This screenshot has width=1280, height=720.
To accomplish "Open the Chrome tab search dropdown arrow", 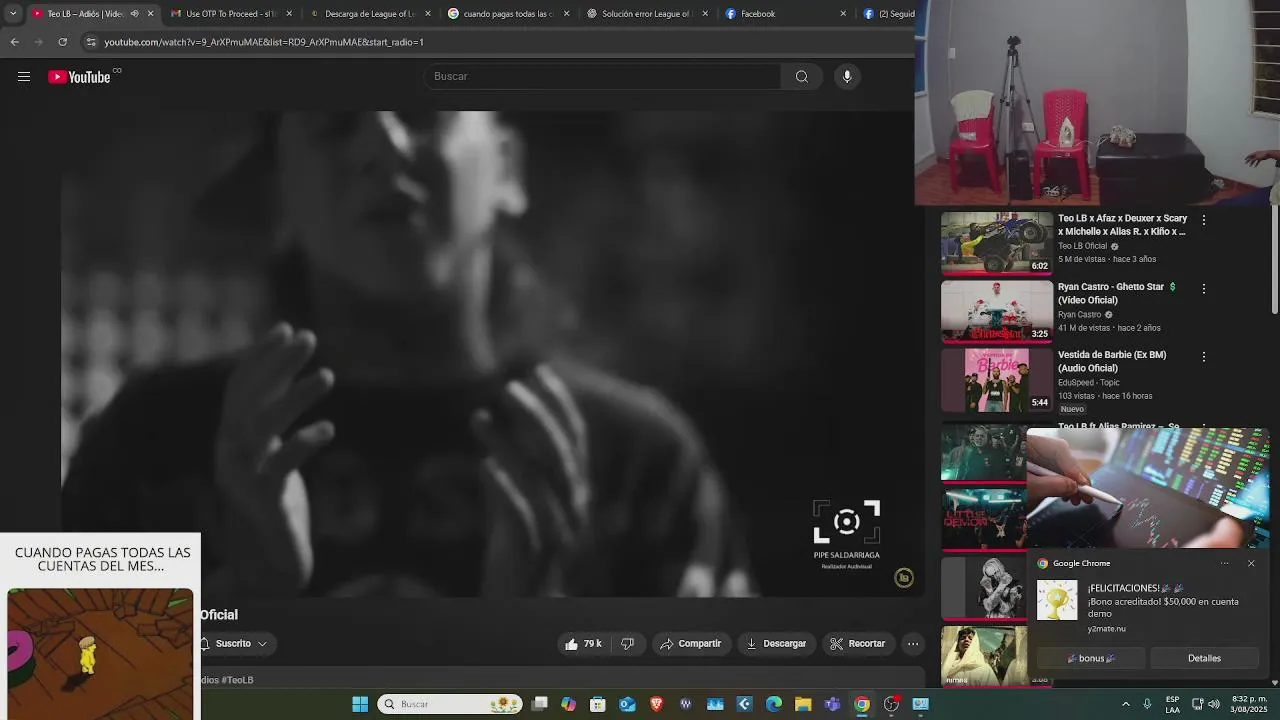I will (13, 14).
